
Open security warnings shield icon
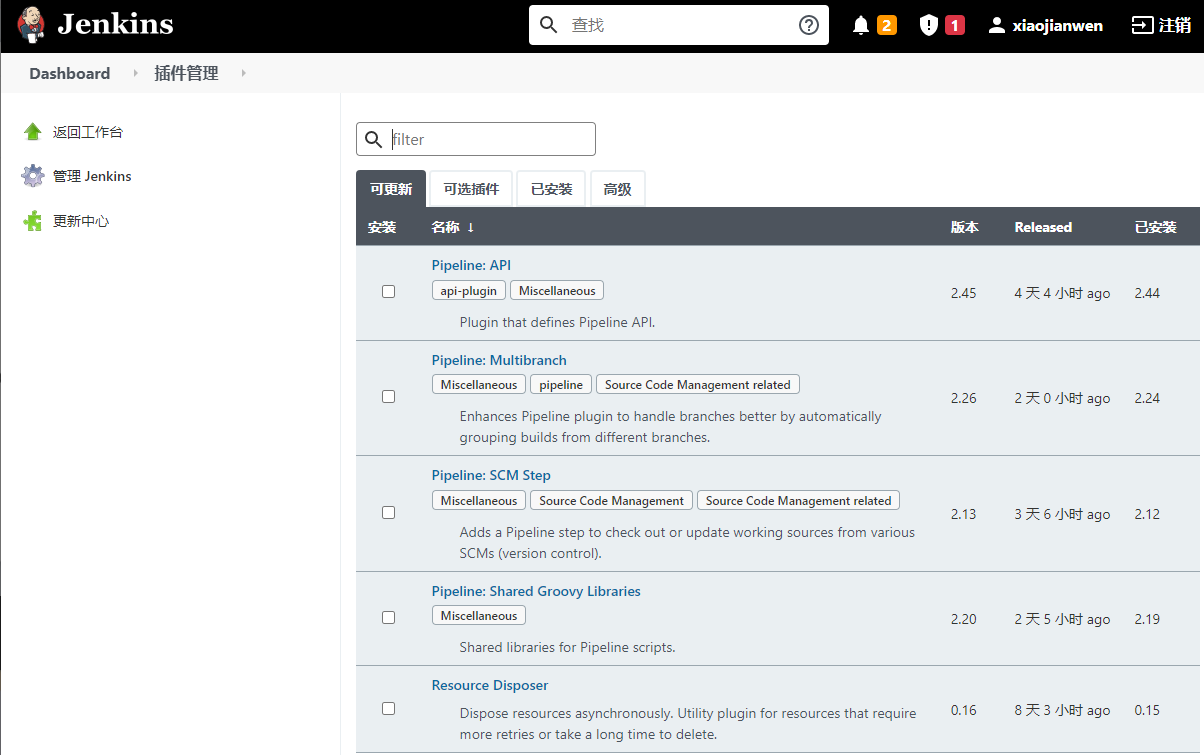(929, 26)
